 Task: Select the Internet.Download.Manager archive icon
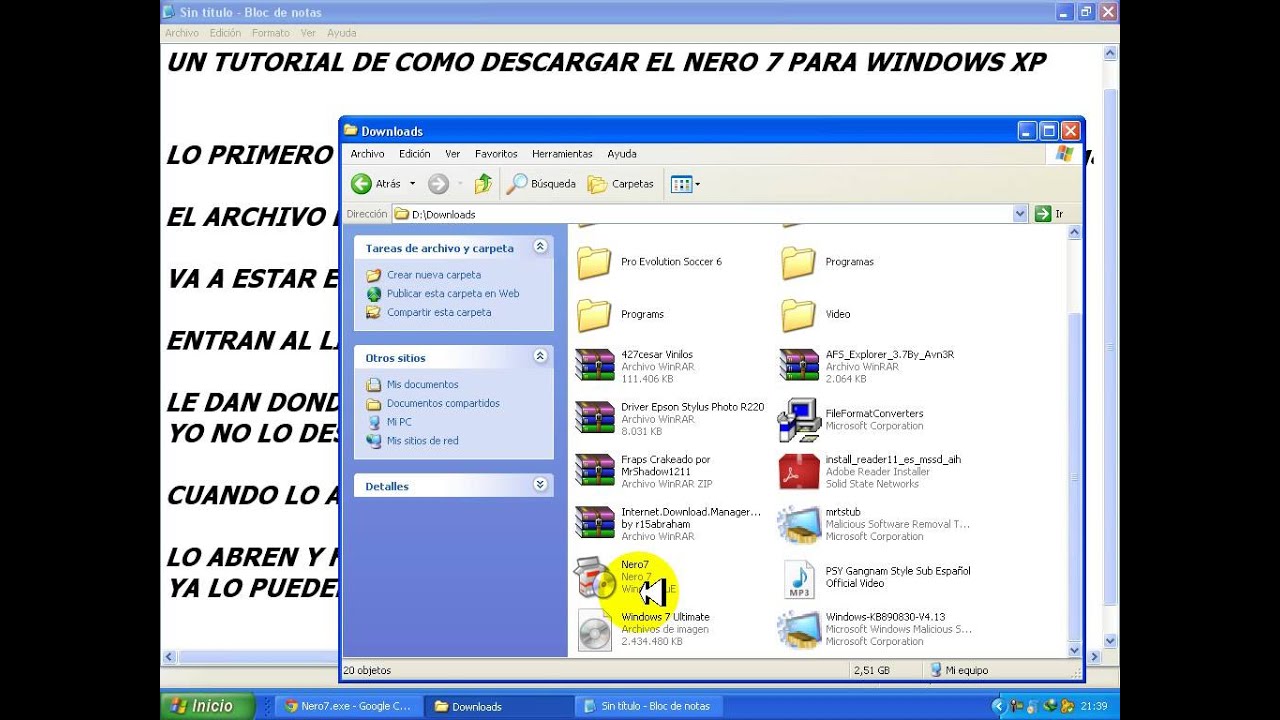(594, 523)
